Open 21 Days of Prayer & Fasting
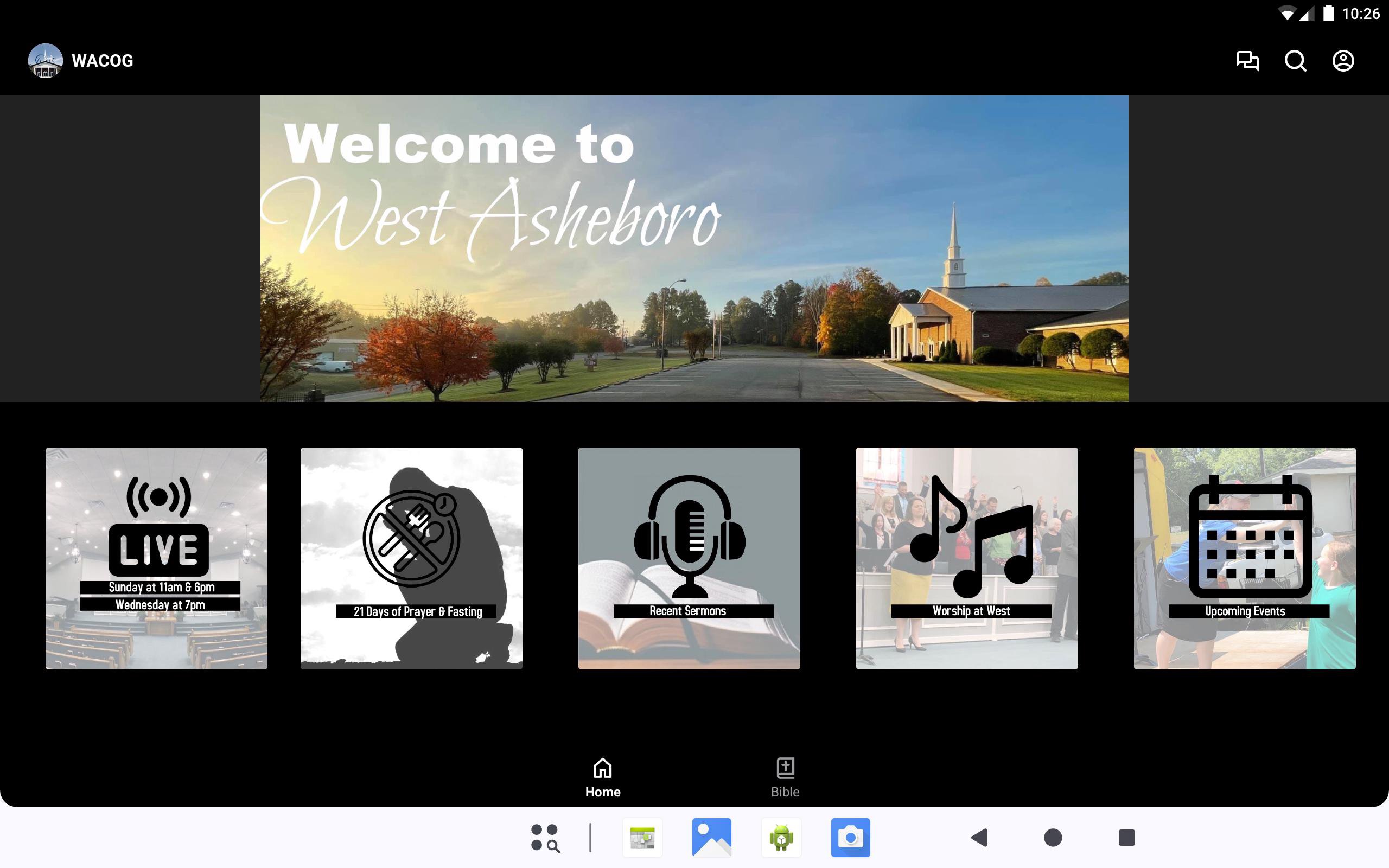 411,558
